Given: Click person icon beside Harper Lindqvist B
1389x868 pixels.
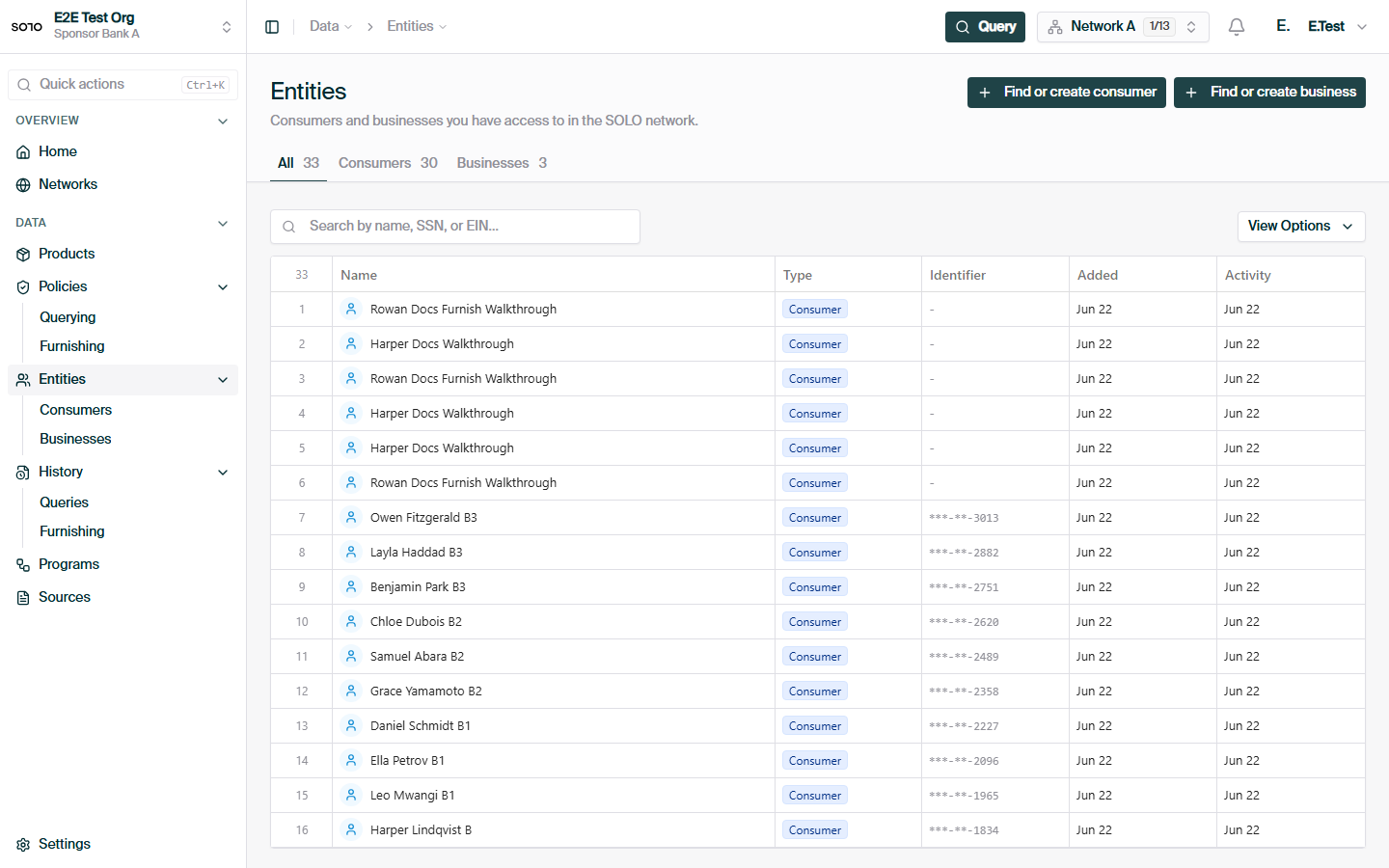Looking at the screenshot, I should coord(351,829).
